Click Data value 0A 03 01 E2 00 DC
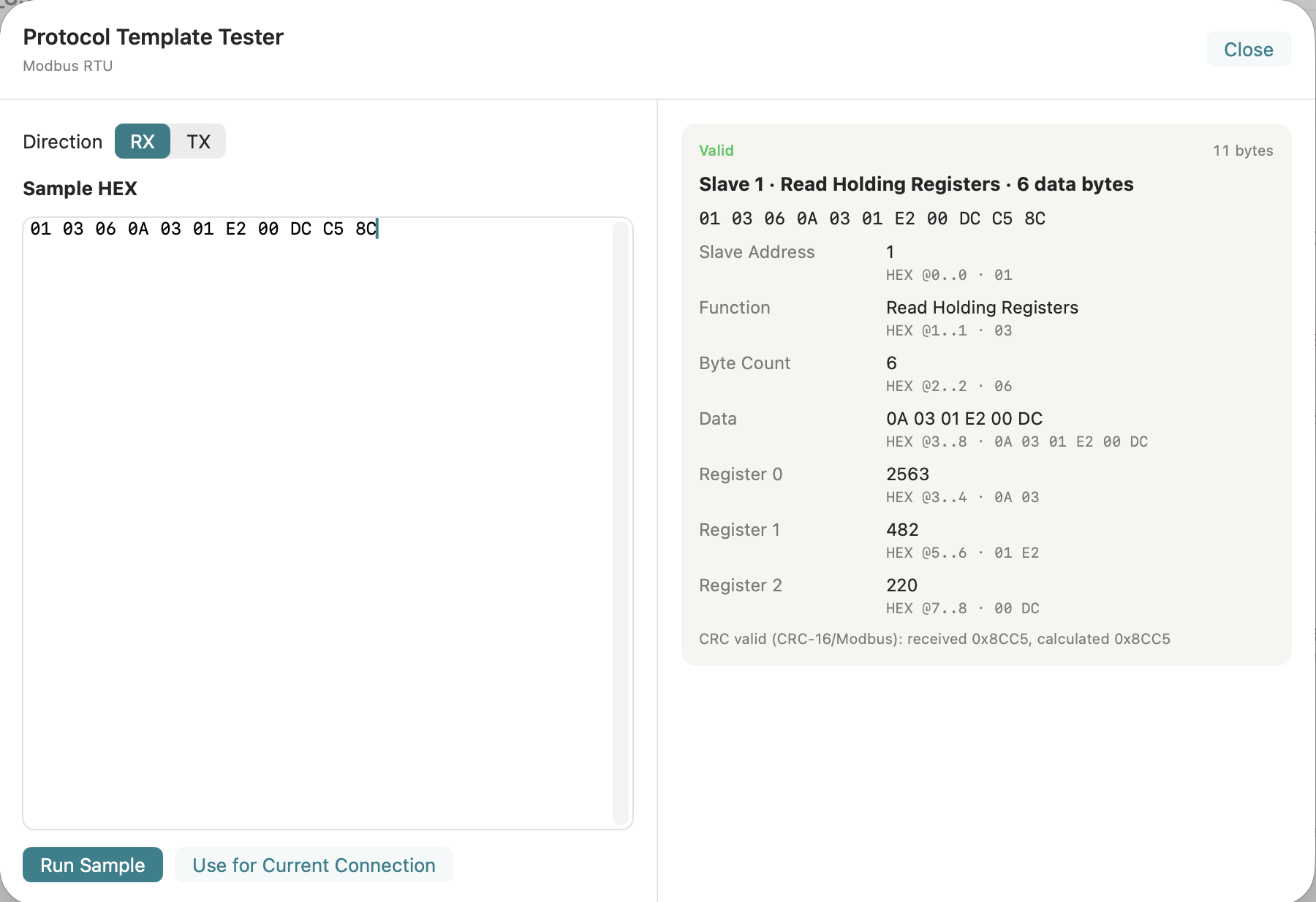 coord(964,419)
